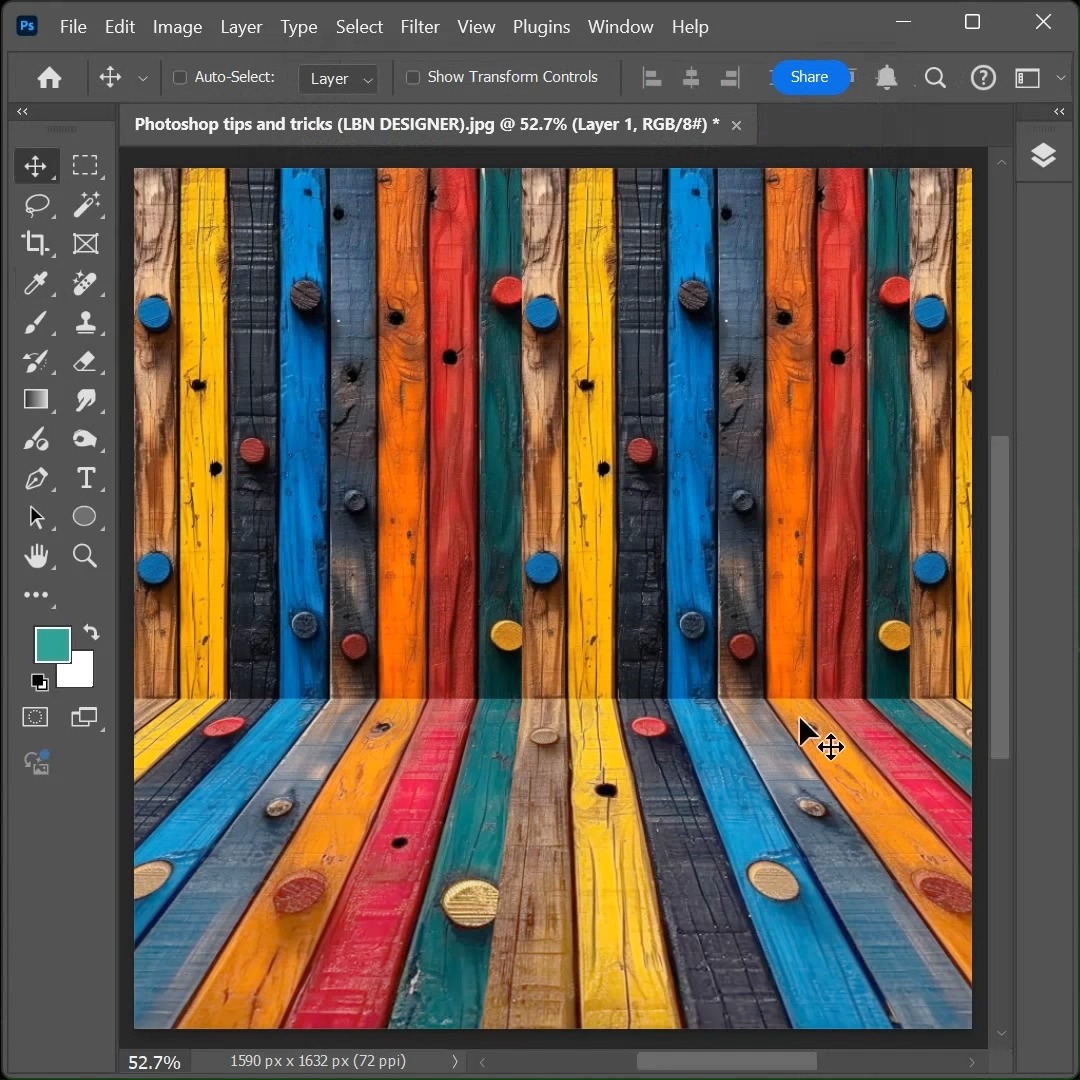Select the Sponge tool icon
Screen dimensions: 1080x1080
(x=85, y=439)
